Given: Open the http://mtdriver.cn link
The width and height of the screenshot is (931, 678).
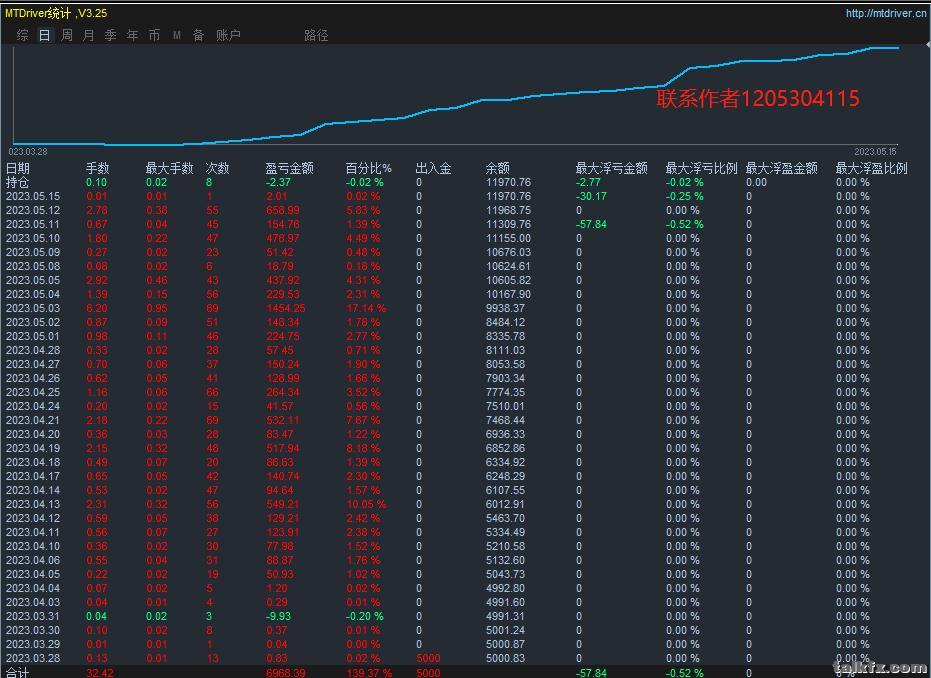Looking at the screenshot, I should [x=885, y=13].
